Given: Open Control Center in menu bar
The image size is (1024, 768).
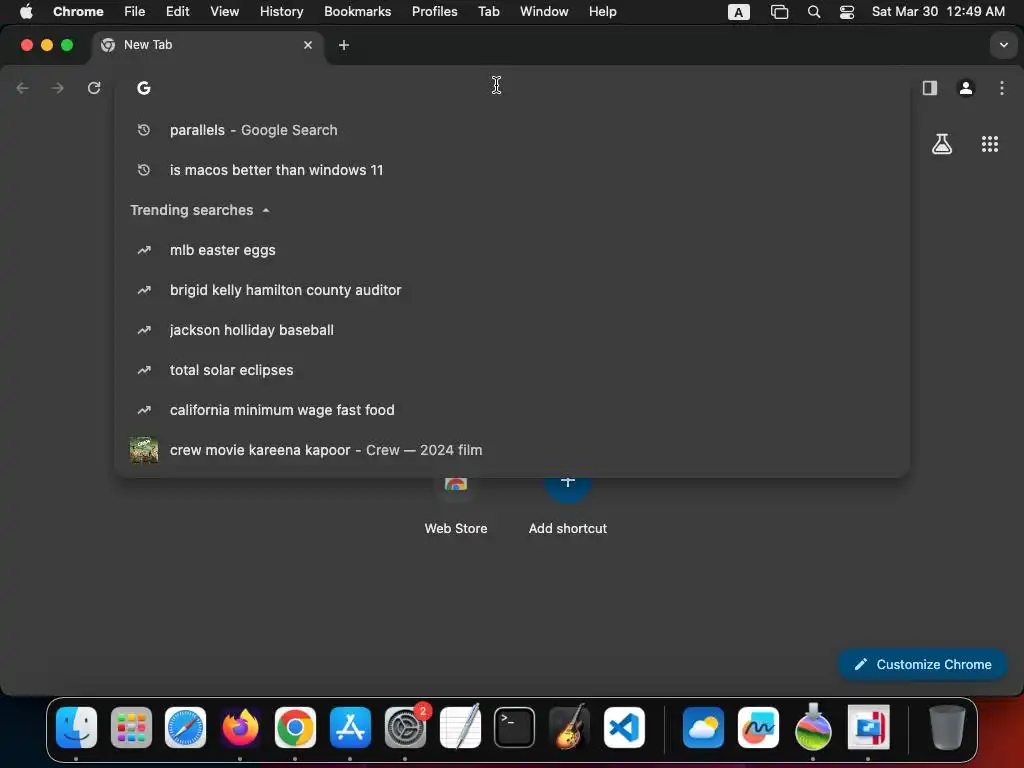Looking at the screenshot, I should (x=847, y=12).
